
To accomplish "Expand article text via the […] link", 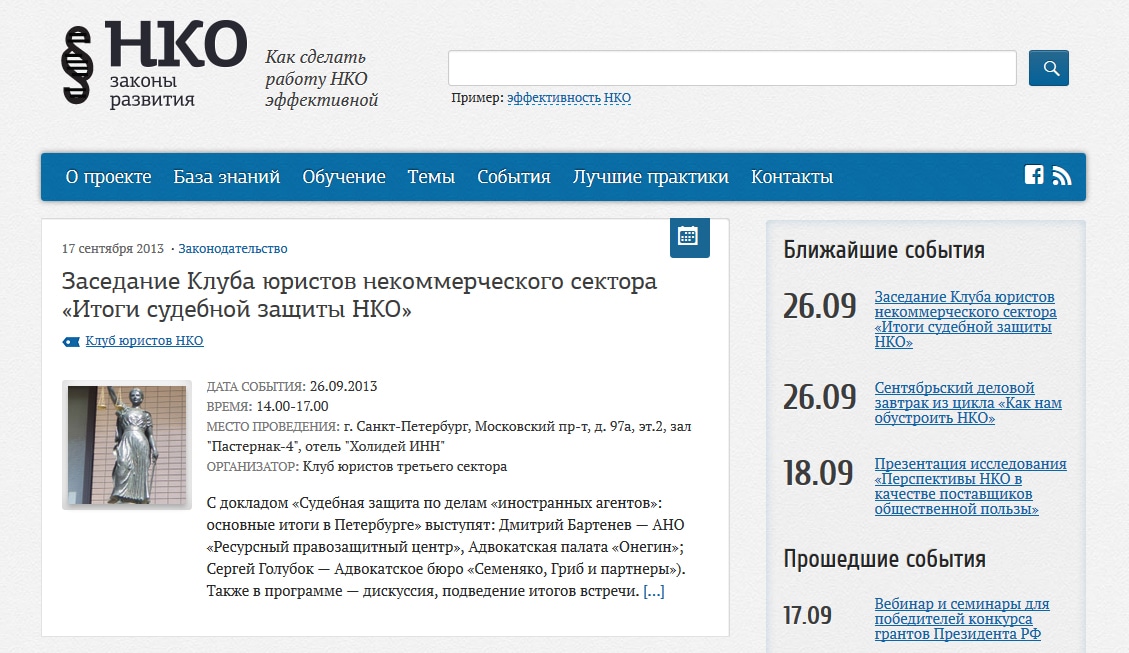I will 653,591.
